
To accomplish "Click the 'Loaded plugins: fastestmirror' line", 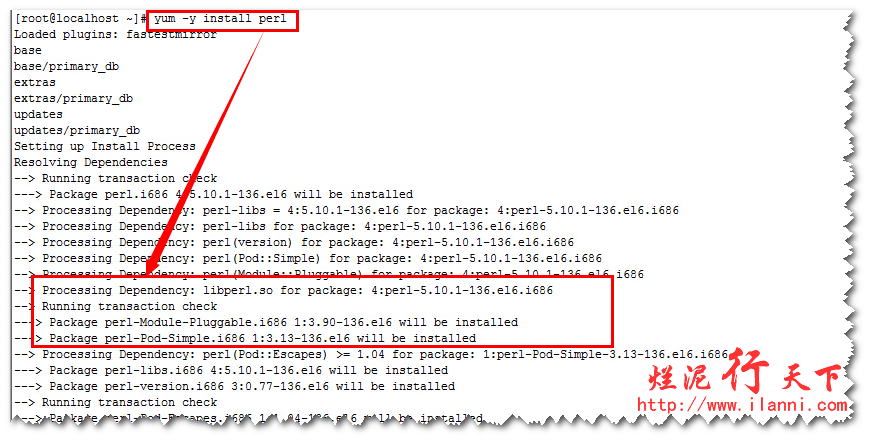I will coord(115,34).
